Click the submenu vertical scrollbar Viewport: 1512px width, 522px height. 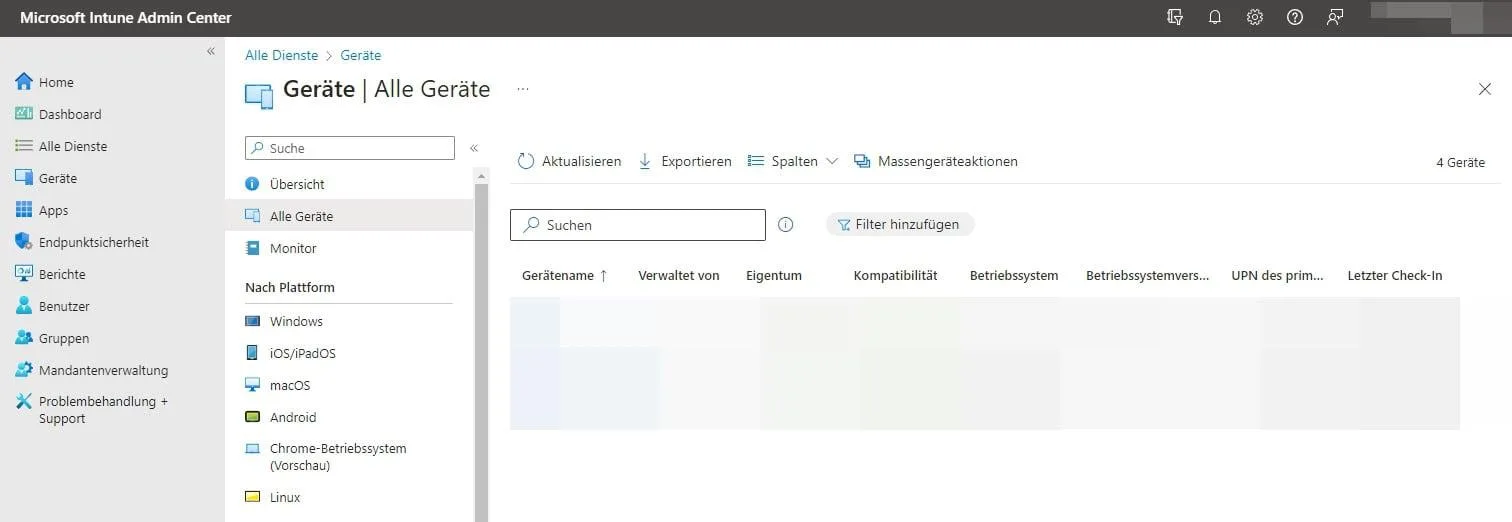pos(481,350)
